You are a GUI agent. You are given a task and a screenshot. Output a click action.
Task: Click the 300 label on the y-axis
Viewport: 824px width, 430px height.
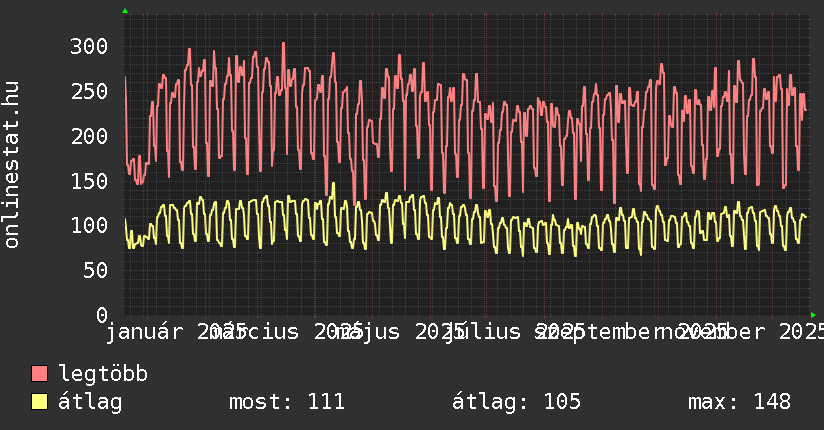tap(90, 46)
